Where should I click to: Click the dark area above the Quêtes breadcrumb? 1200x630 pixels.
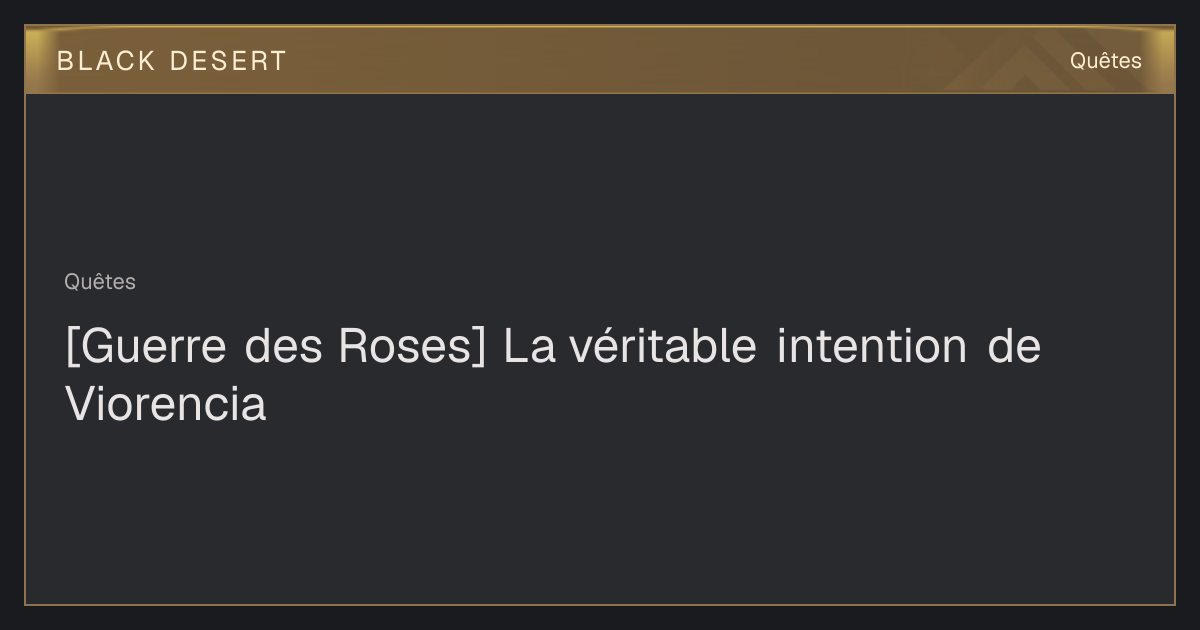[x=600, y=180]
